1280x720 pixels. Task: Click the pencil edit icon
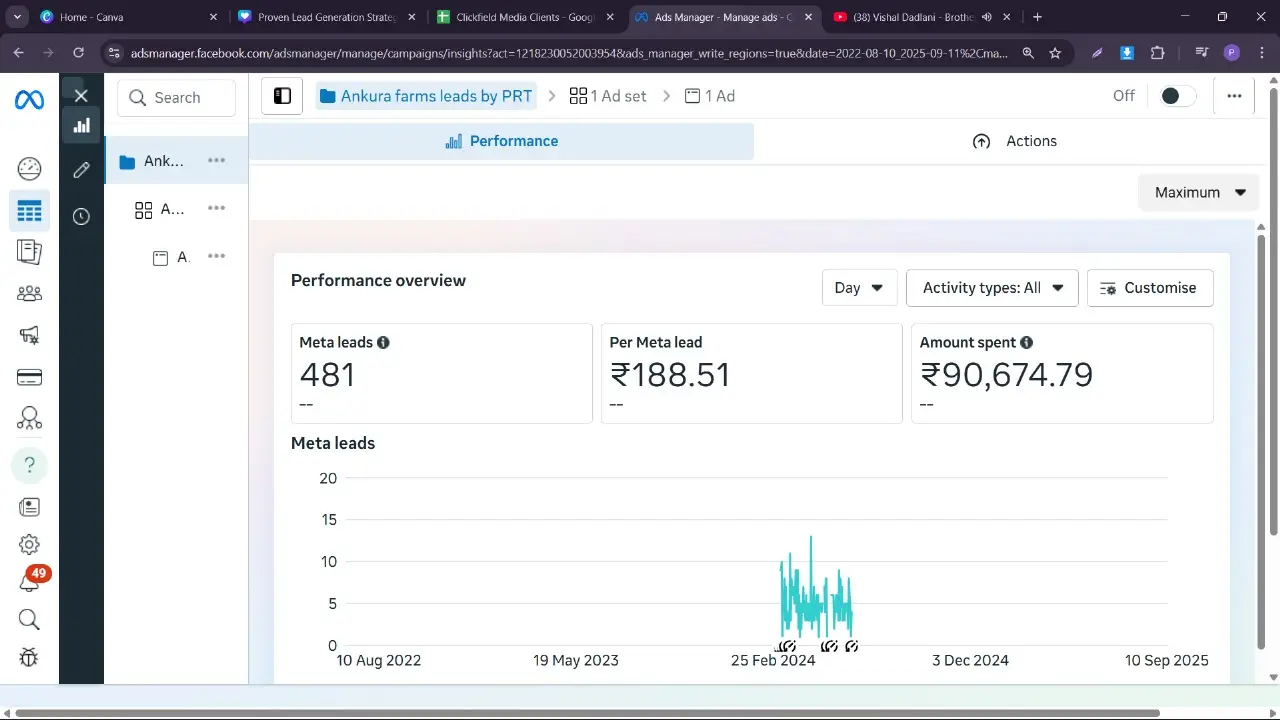(81, 170)
